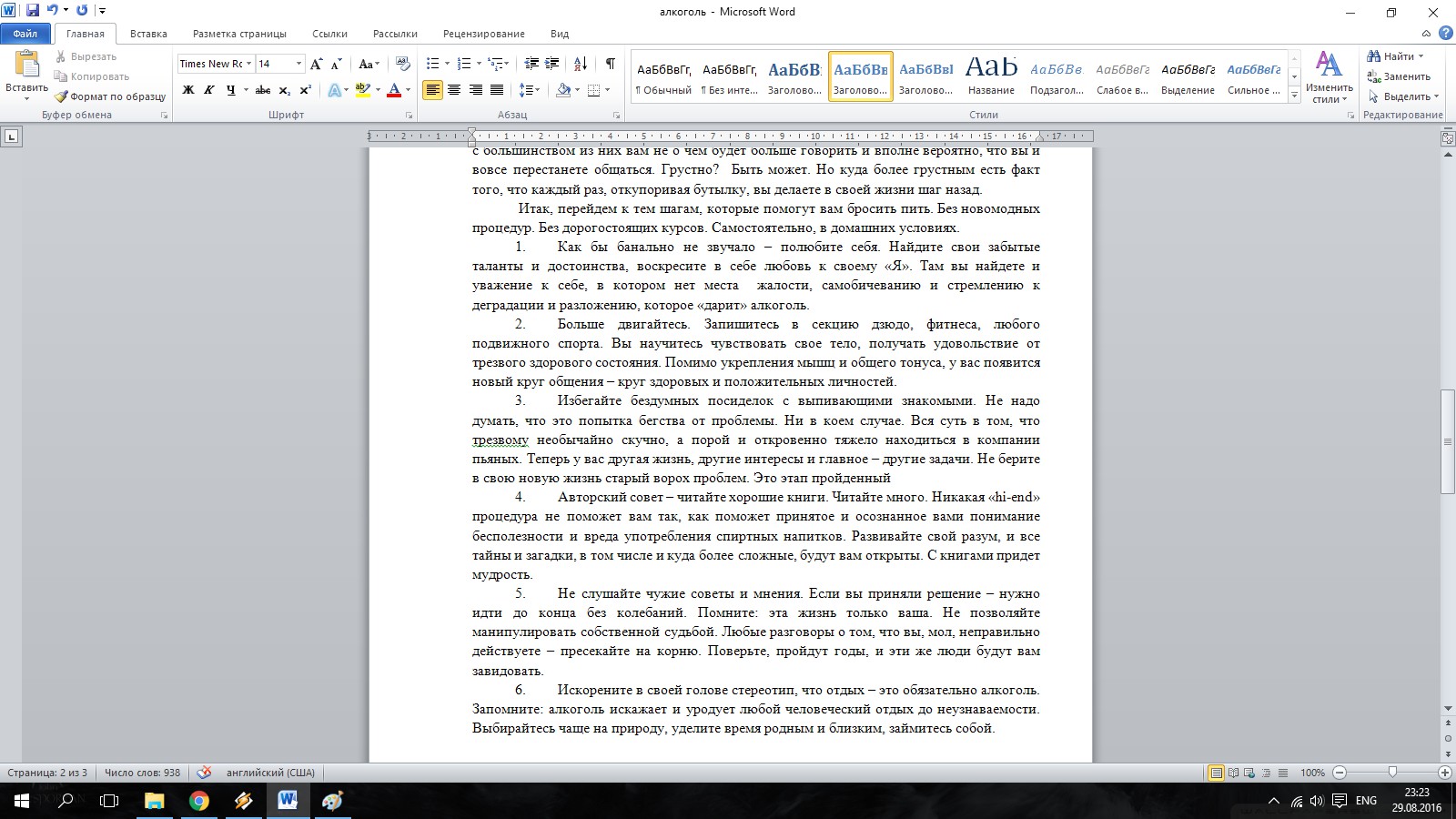Open the line spacing dropdown
This screenshot has width=1456, height=819.
click(530, 90)
